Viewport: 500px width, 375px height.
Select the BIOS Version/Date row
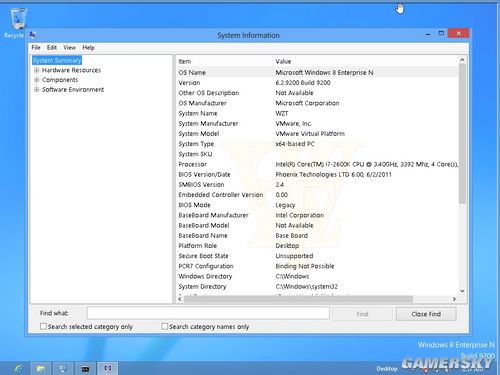point(317,174)
